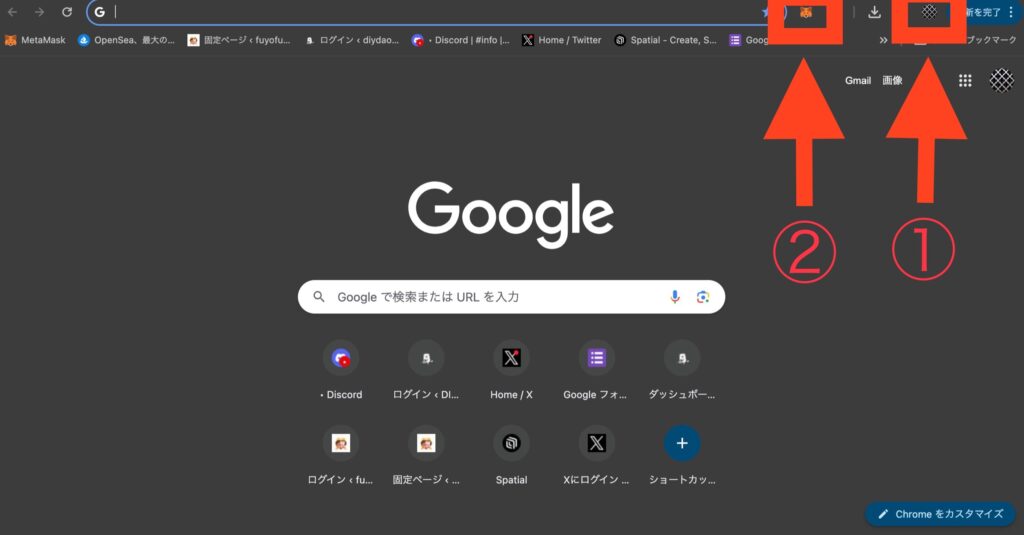Image resolution: width=1024 pixels, height=535 pixels.
Task: Click the browser back arrow
Action: pyautogui.click(x=12, y=12)
